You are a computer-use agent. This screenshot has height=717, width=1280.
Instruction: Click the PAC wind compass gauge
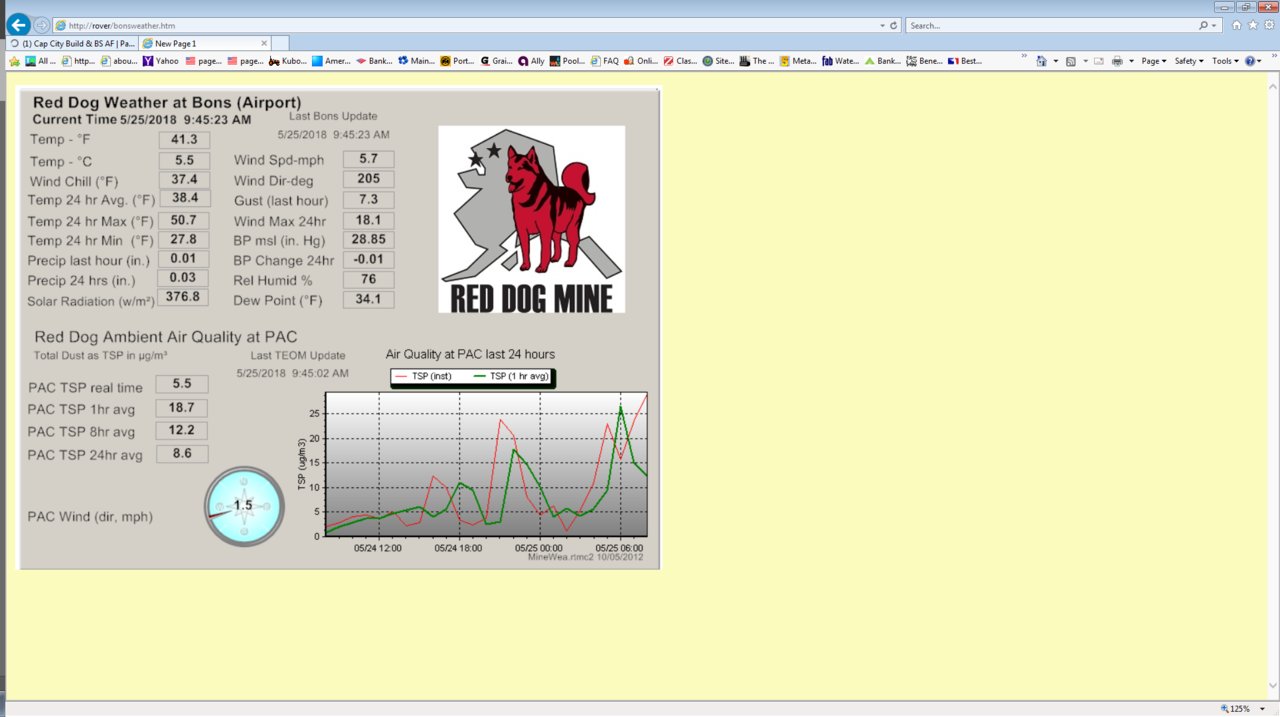point(244,506)
